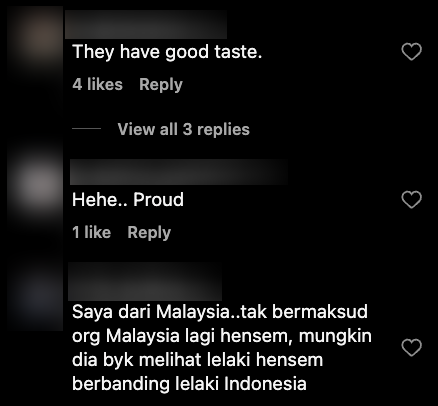The width and height of the screenshot is (438, 406).
Task: Click the word "mungkin" in last comment
Action: pyautogui.click(x=335, y=336)
